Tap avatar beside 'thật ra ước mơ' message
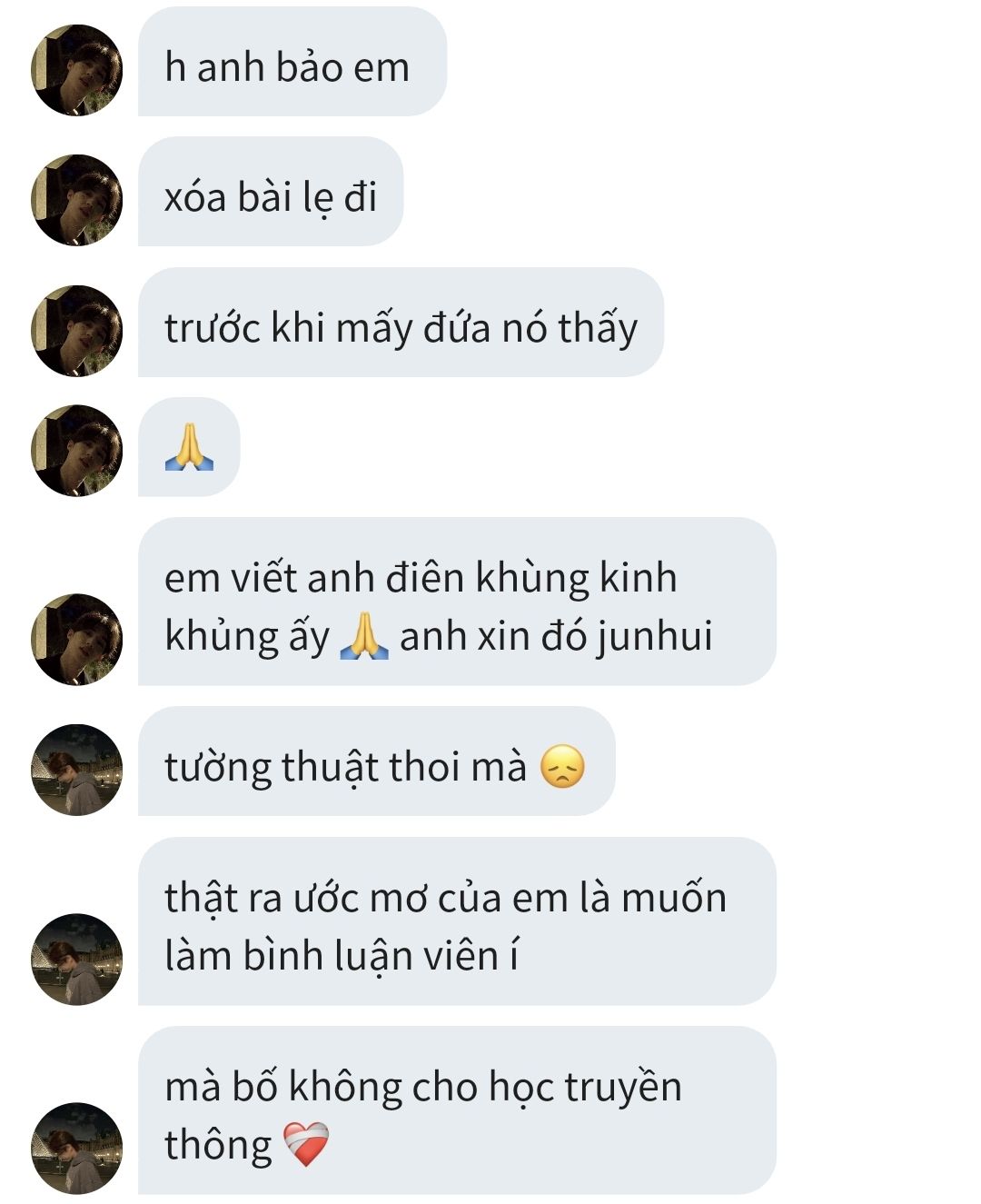The image size is (981, 1204). coord(77,960)
